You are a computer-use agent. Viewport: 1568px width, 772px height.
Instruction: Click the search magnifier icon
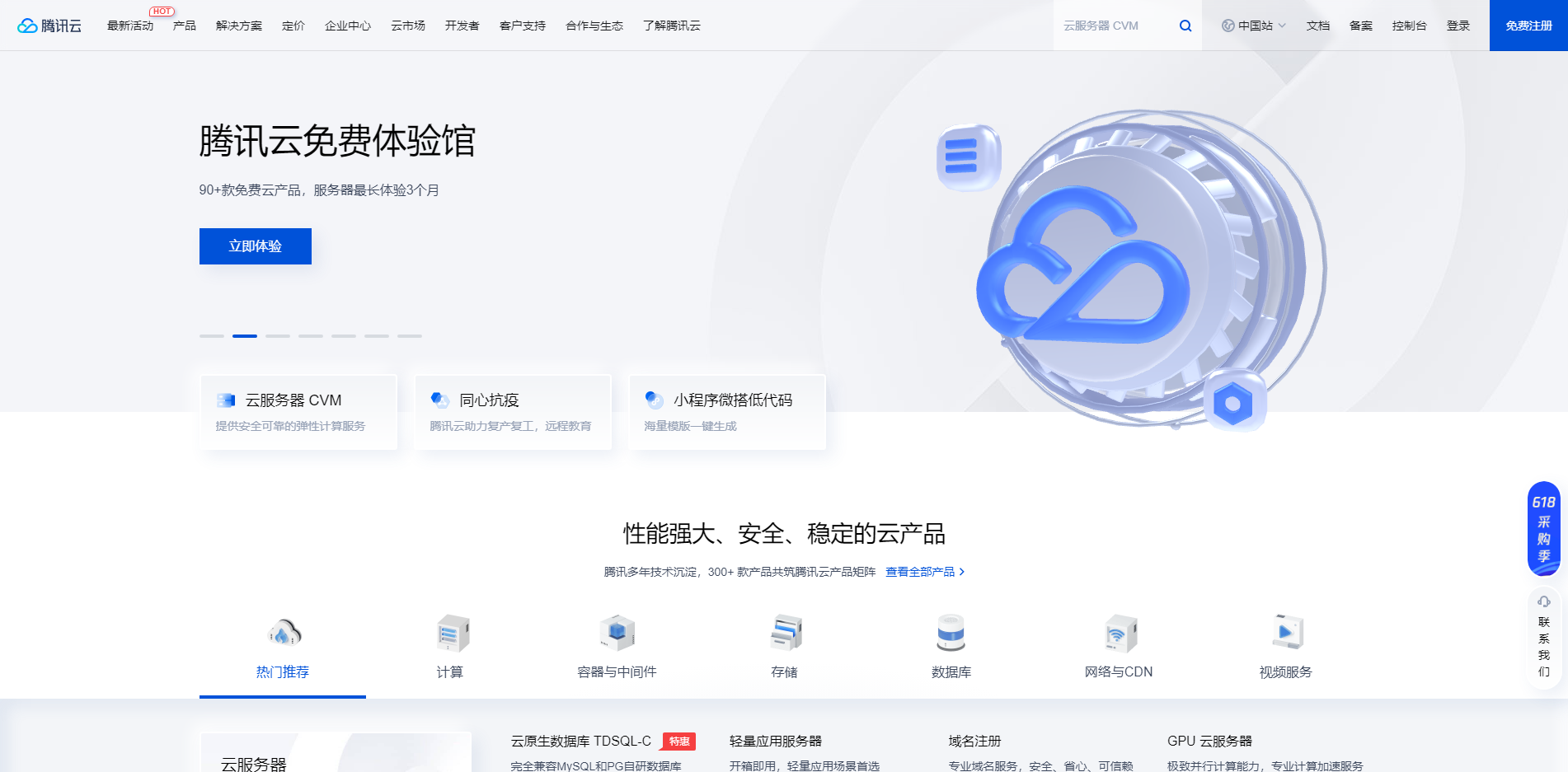pyautogui.click(x=1185, y=26)
